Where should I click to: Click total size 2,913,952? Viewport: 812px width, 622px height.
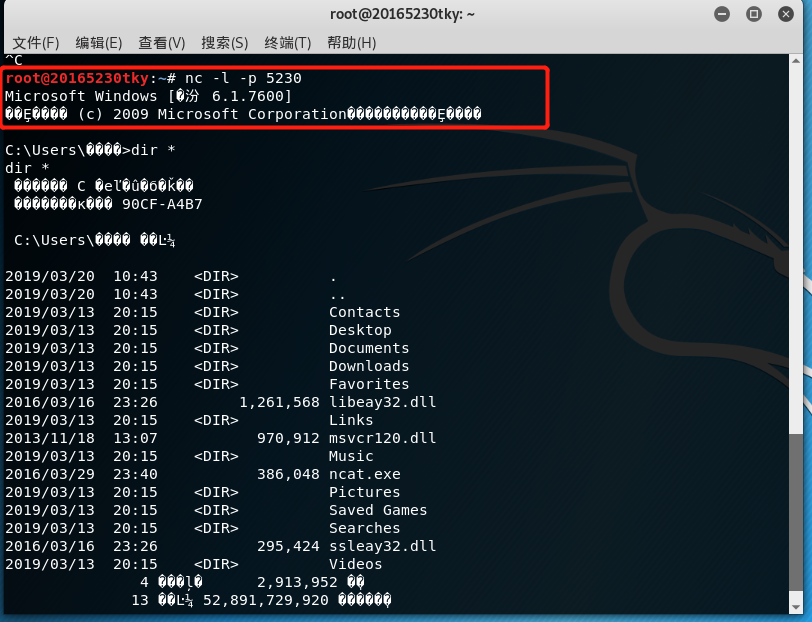pos(297,582)
